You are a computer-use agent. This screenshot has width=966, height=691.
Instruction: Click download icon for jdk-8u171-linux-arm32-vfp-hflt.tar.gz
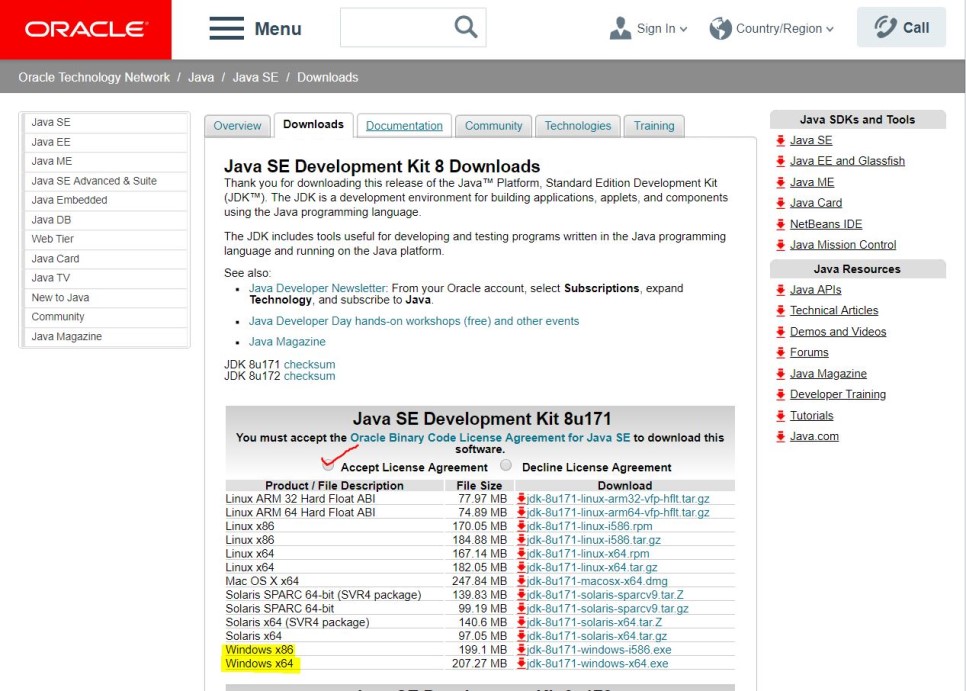tap(521, 498)
